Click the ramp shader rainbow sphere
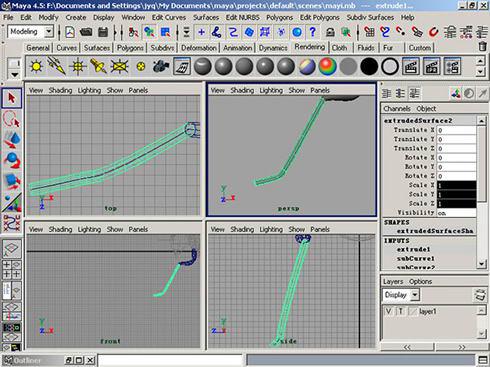Screen dimensions: 490x367 (328, 66)
